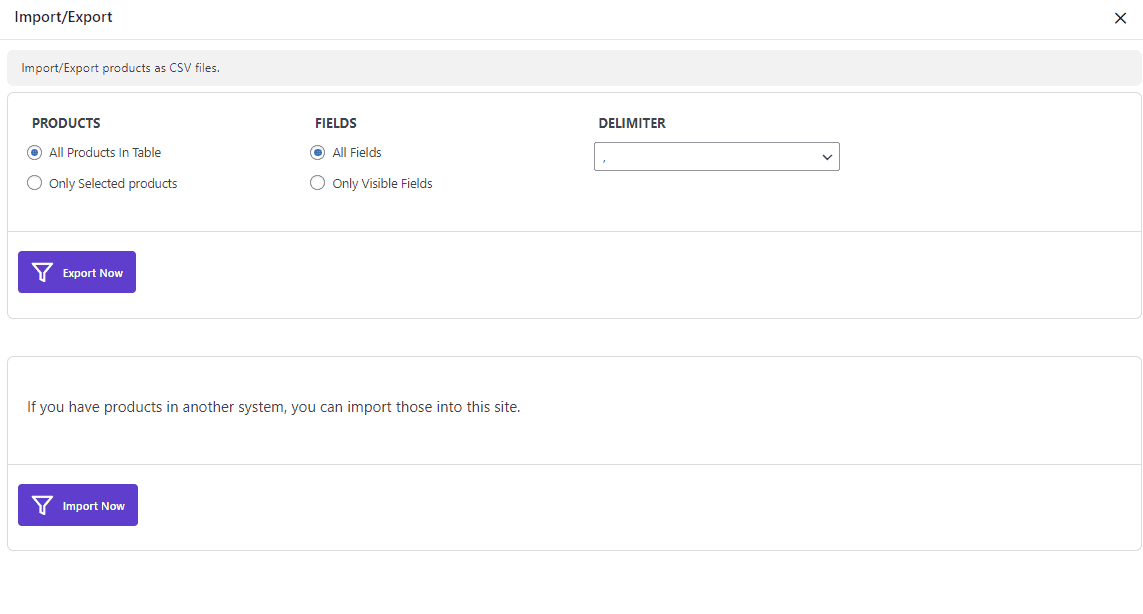Viewport: 1143px width, 614px height.
Task: Expand the comma delimiter selector
Action: point(716,156)
